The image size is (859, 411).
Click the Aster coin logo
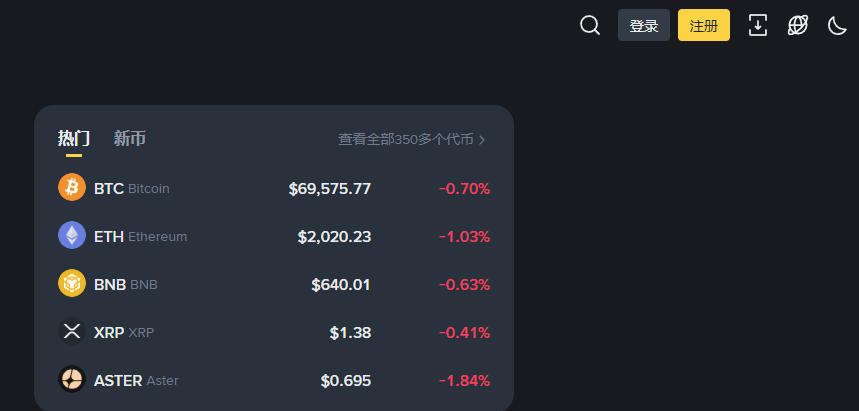click(x=72, y=379)
